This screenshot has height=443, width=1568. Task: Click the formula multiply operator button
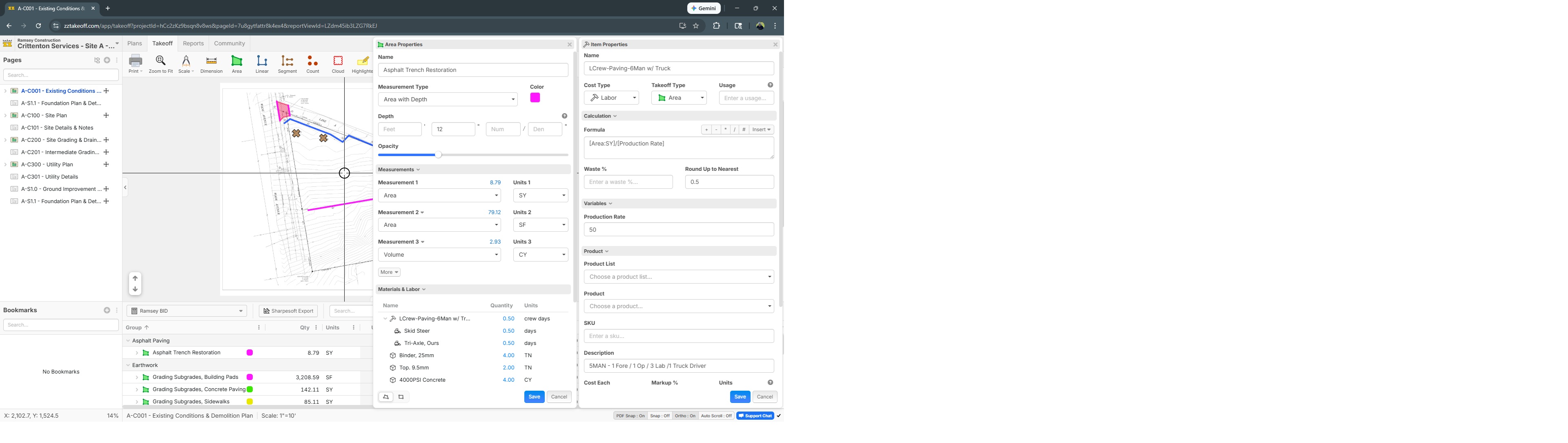(x=725, y=130)
